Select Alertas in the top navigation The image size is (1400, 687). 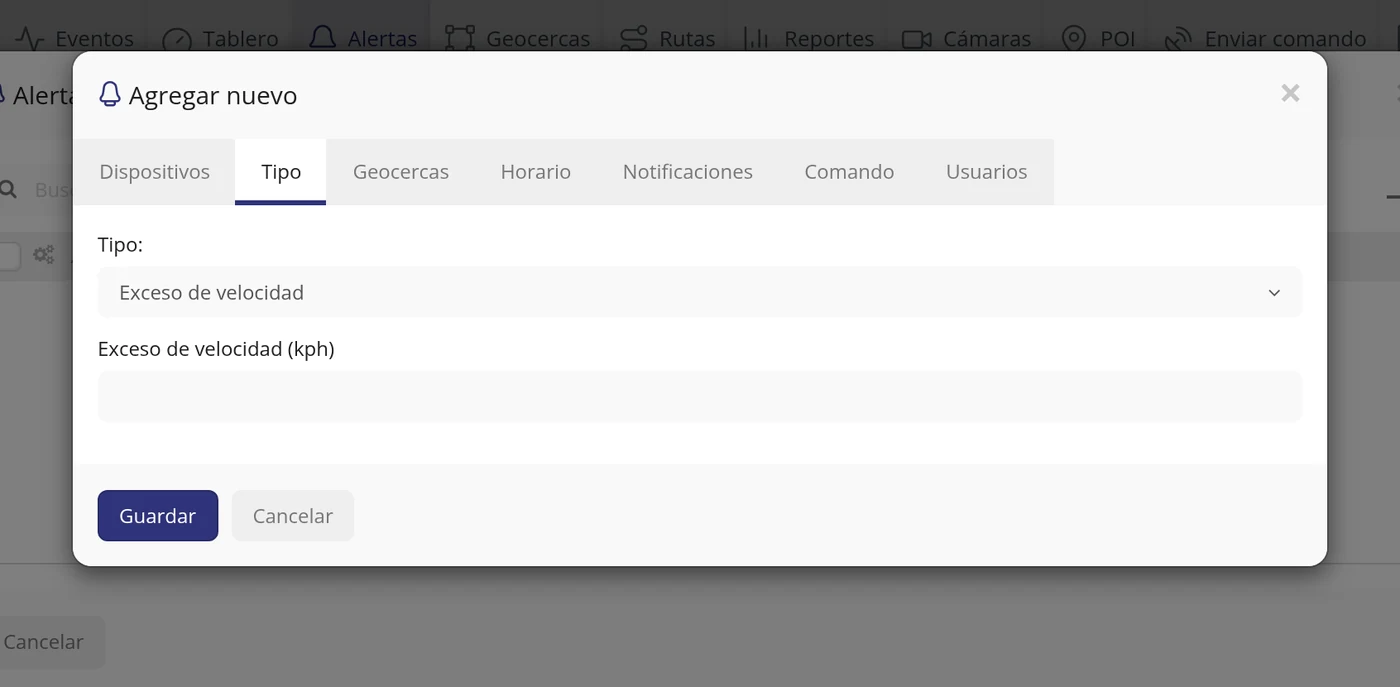[363, 38]
